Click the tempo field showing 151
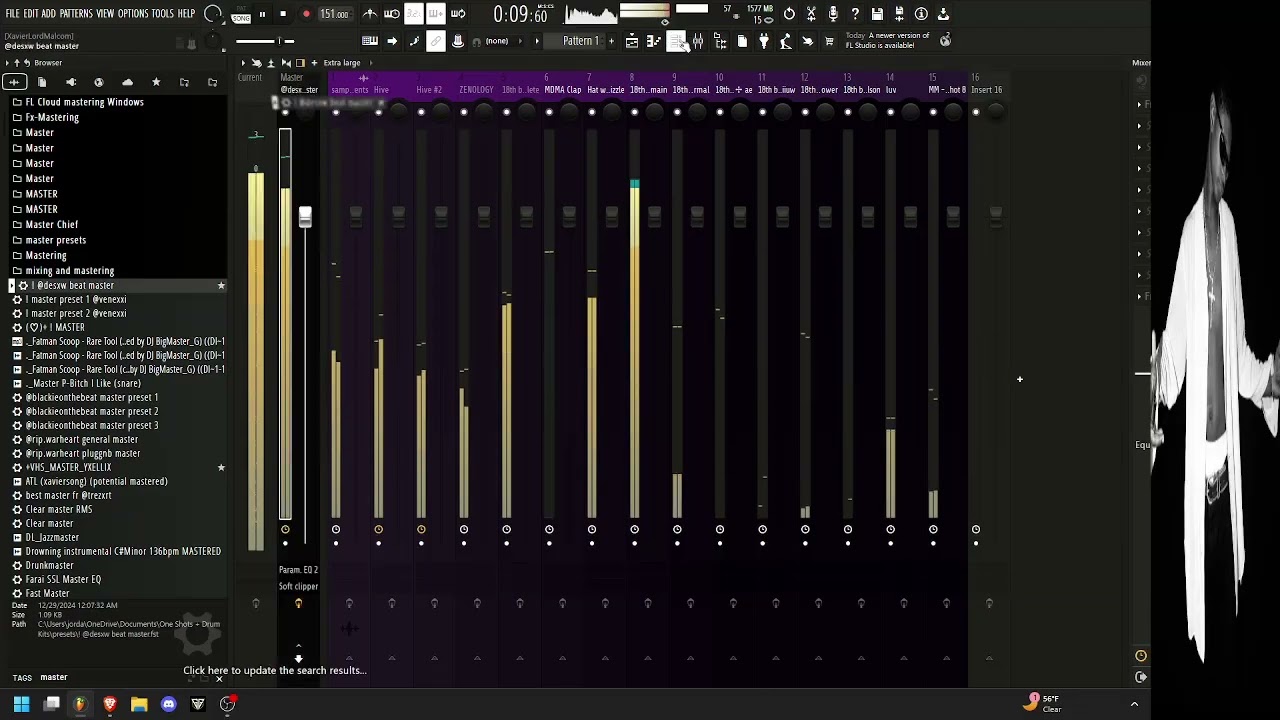This screenshot has width=1280, height=720. 334,15
